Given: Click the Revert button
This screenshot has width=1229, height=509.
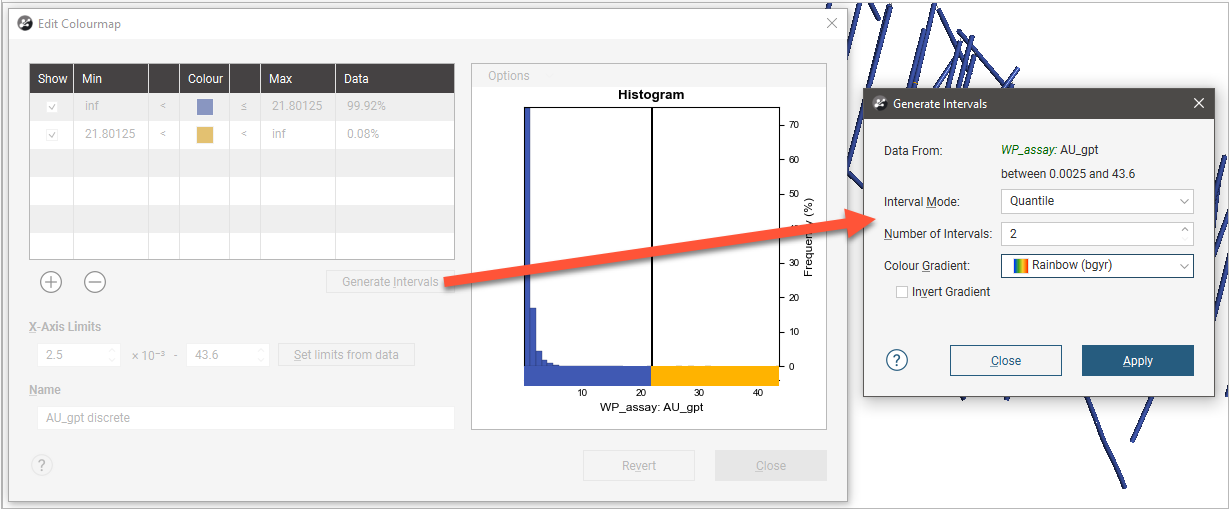Looking at the screenshot, I should (639, 466).
